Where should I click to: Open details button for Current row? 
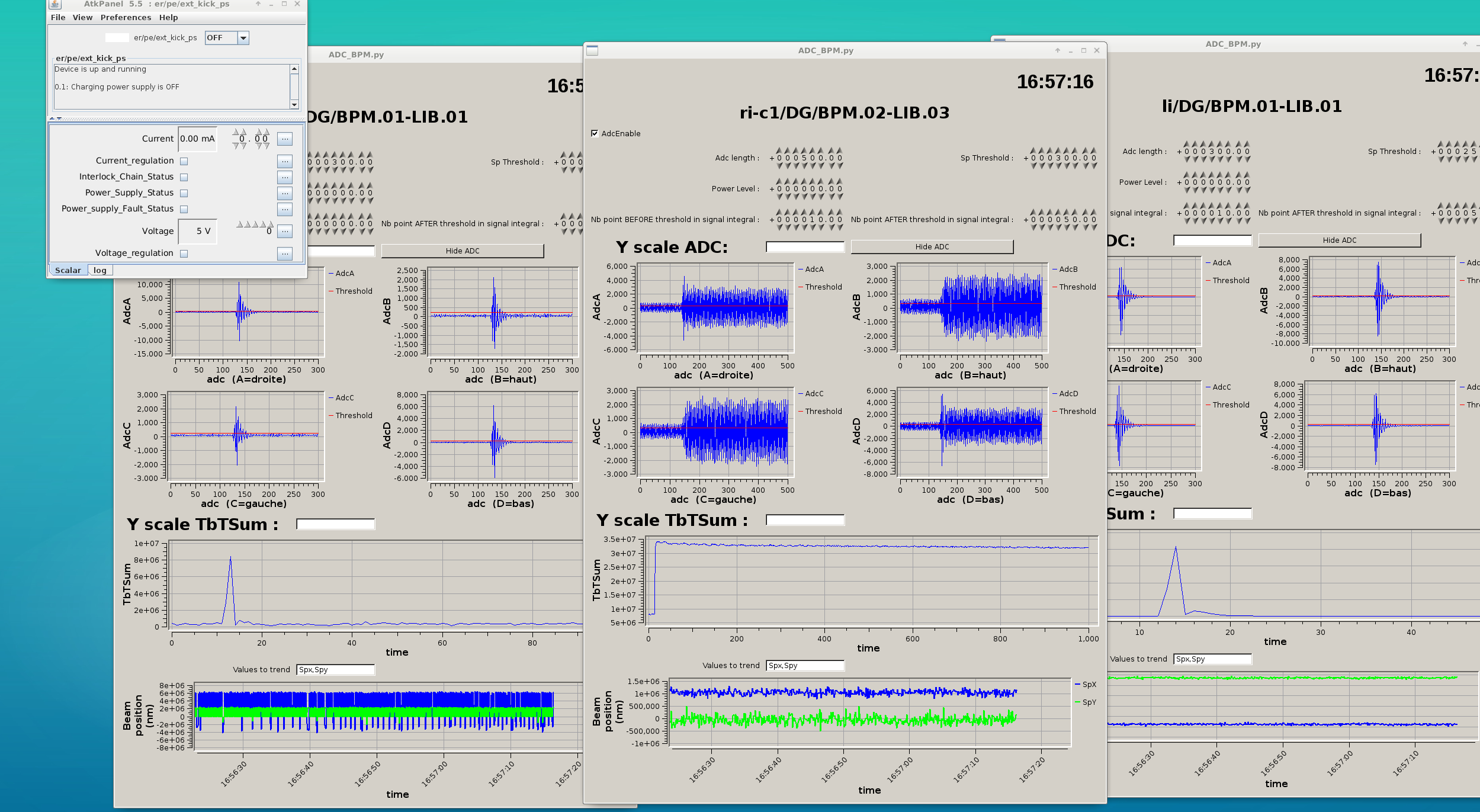[x=285, y=139]
